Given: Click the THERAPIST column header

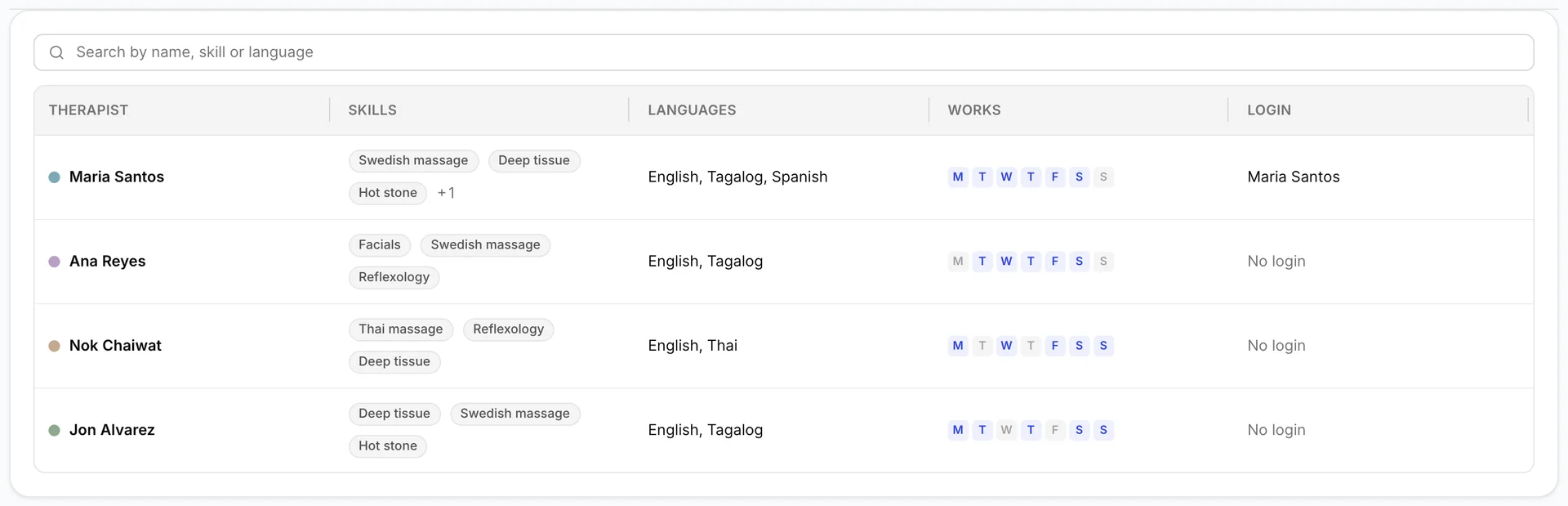Looking at the screenshot, I should coord(88,110).
